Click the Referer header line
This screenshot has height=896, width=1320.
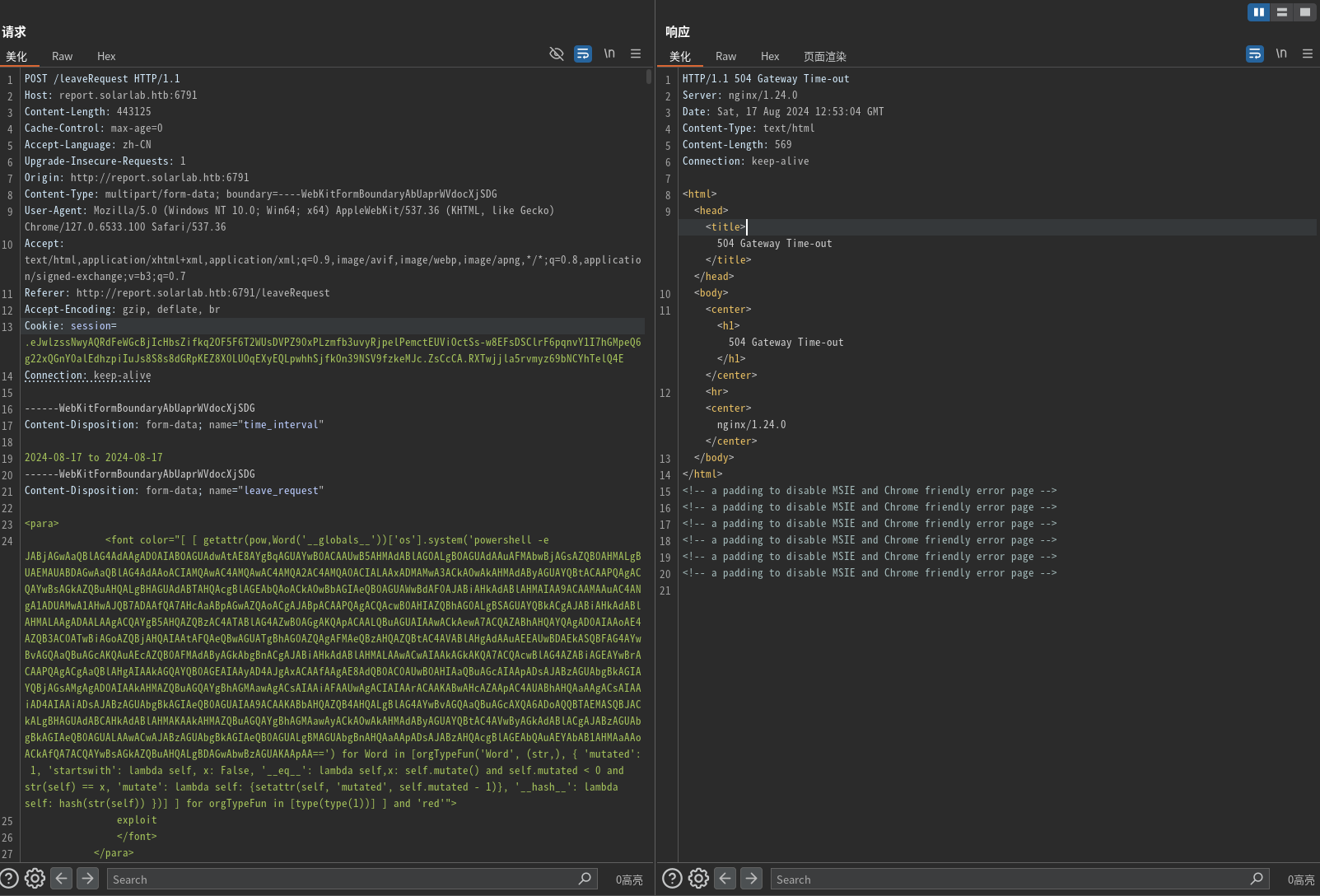coord(177,293)
